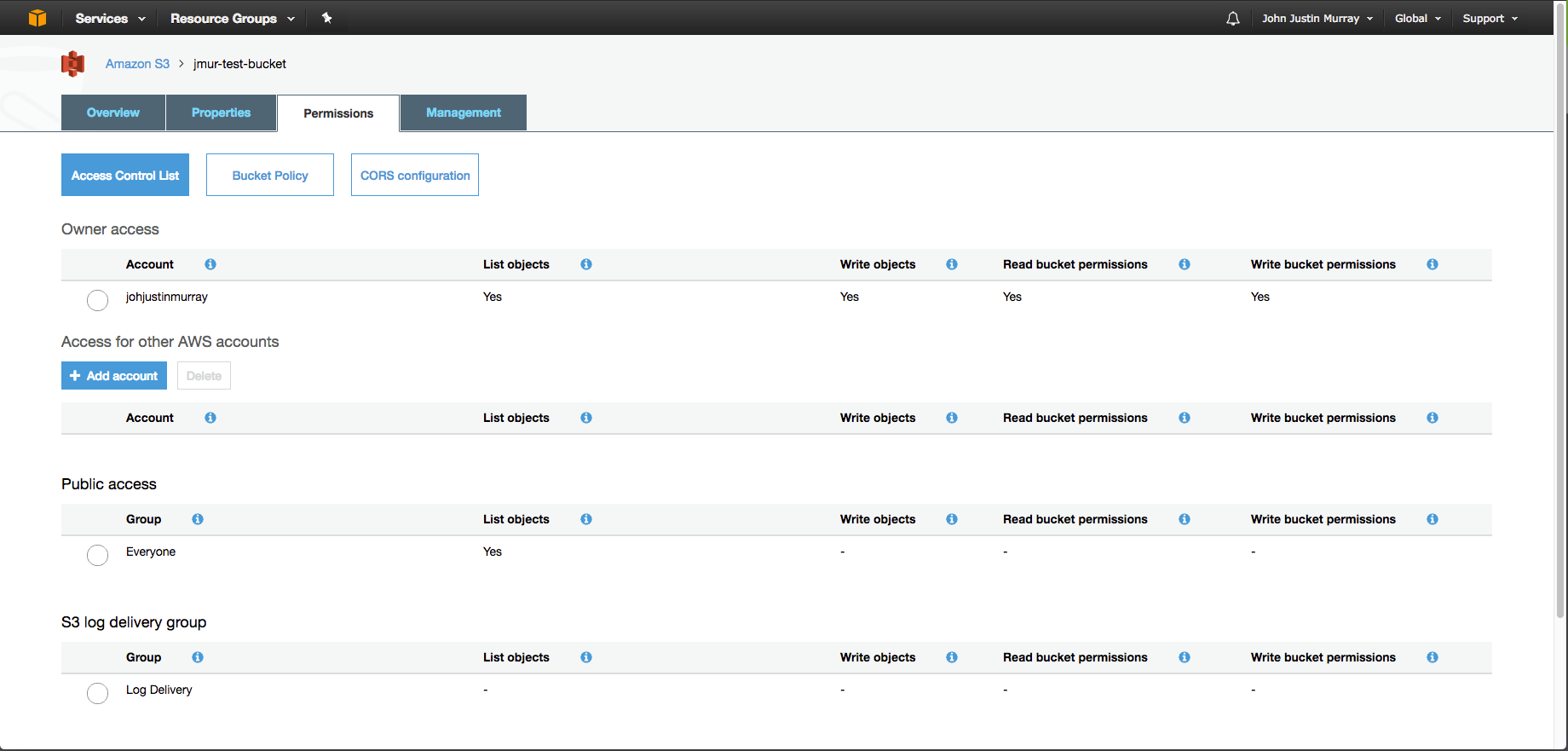Click the pin shortcut icon in navbar
1568x751 pixels.
pos(326,18)
